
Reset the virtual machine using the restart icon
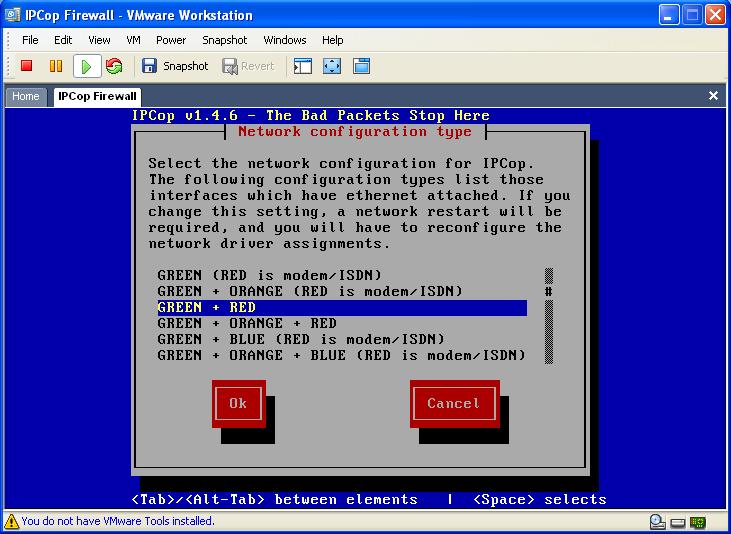[x=114, y=66]
